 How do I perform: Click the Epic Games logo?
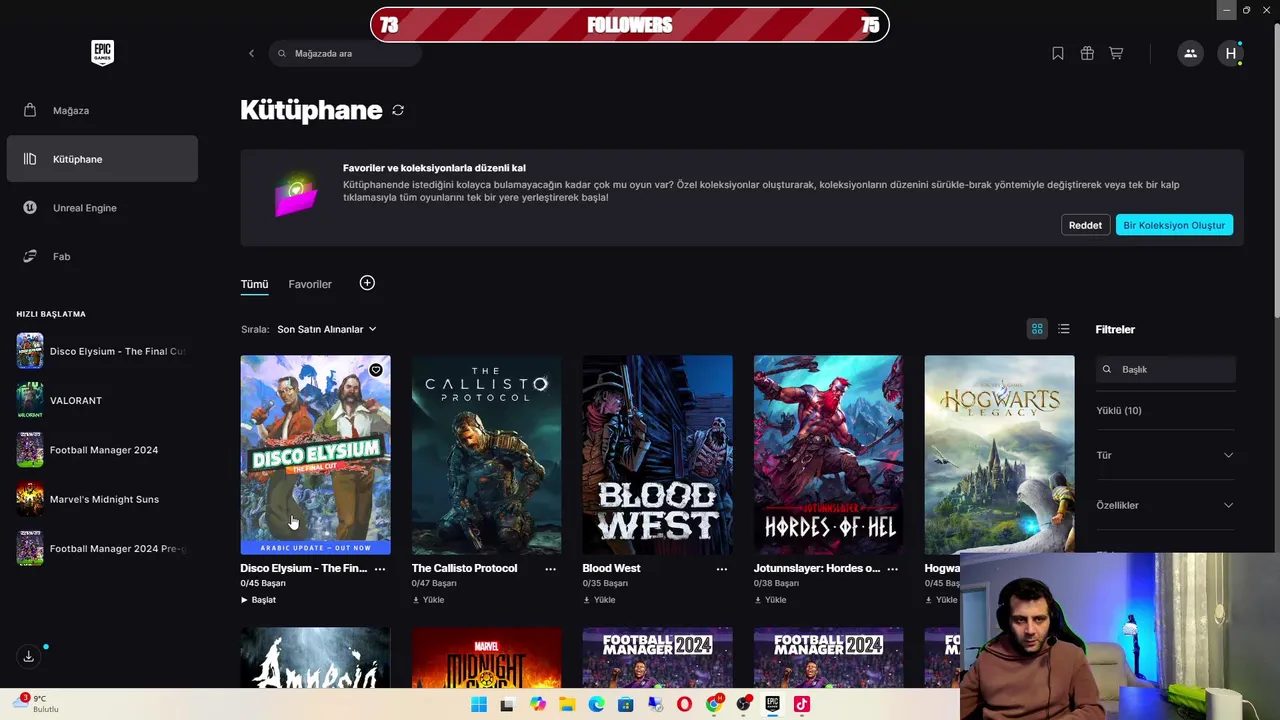(102, 53)
